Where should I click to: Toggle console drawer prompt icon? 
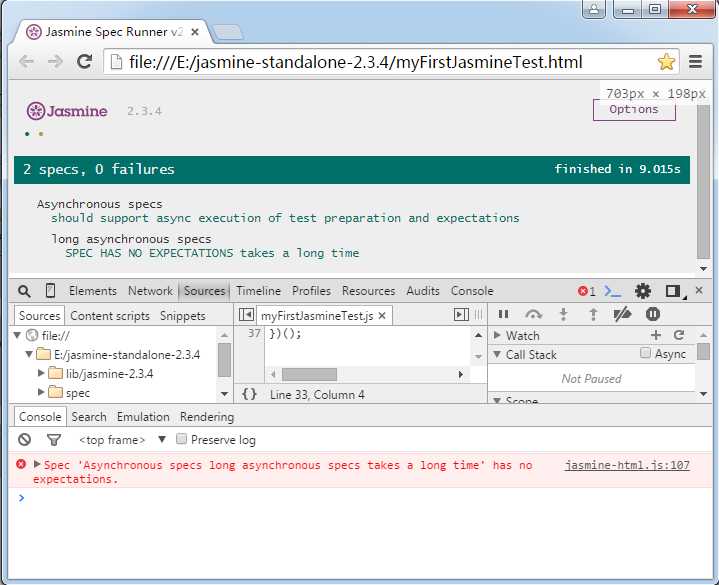[x=612, y=291]
